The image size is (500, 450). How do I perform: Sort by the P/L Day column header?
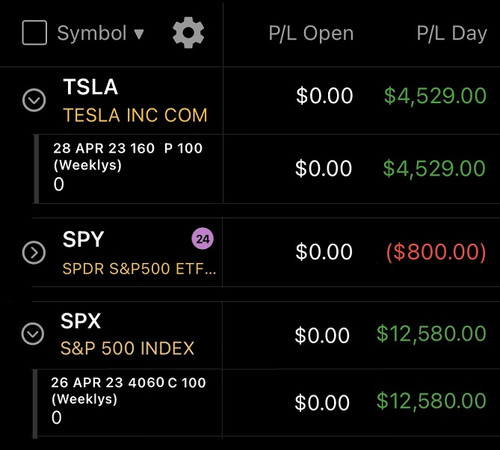tap(452, 33)
